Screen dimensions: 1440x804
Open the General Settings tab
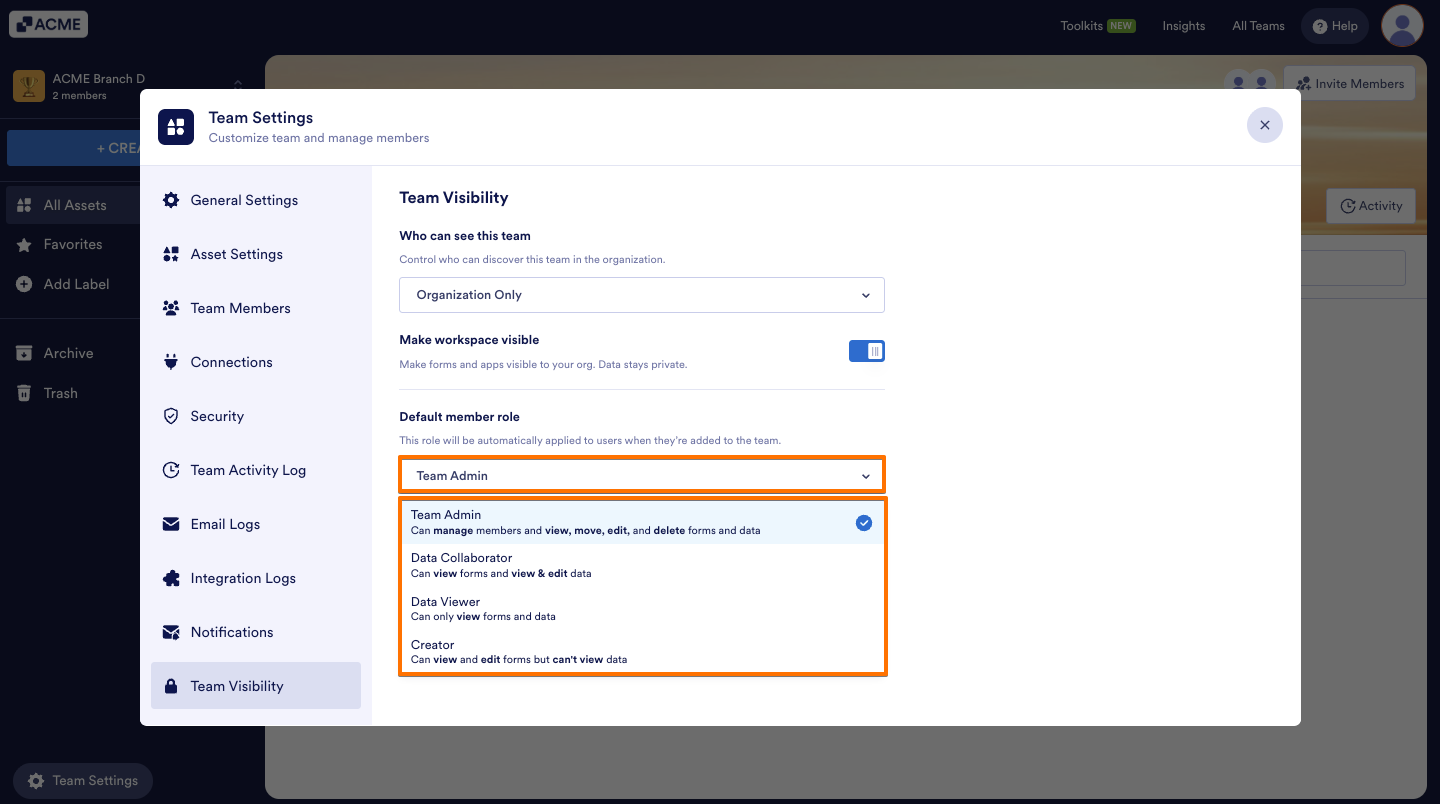[256, 200]
